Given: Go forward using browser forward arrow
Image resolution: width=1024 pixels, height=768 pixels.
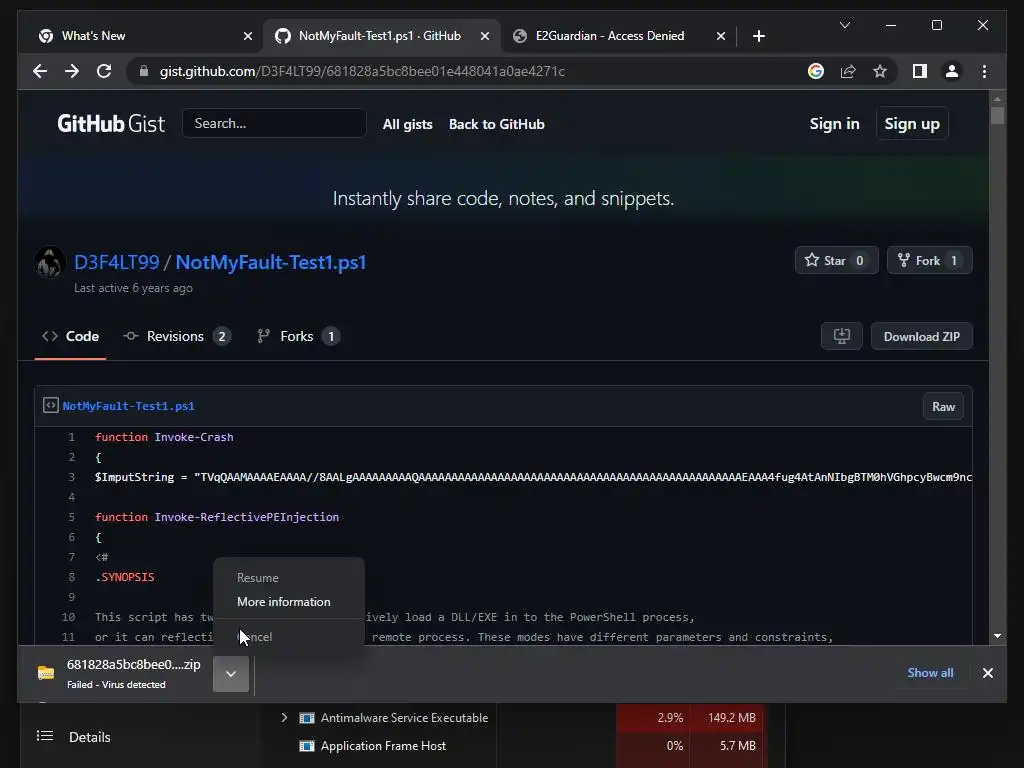Looking at the screenshot, I should point(72,71).
